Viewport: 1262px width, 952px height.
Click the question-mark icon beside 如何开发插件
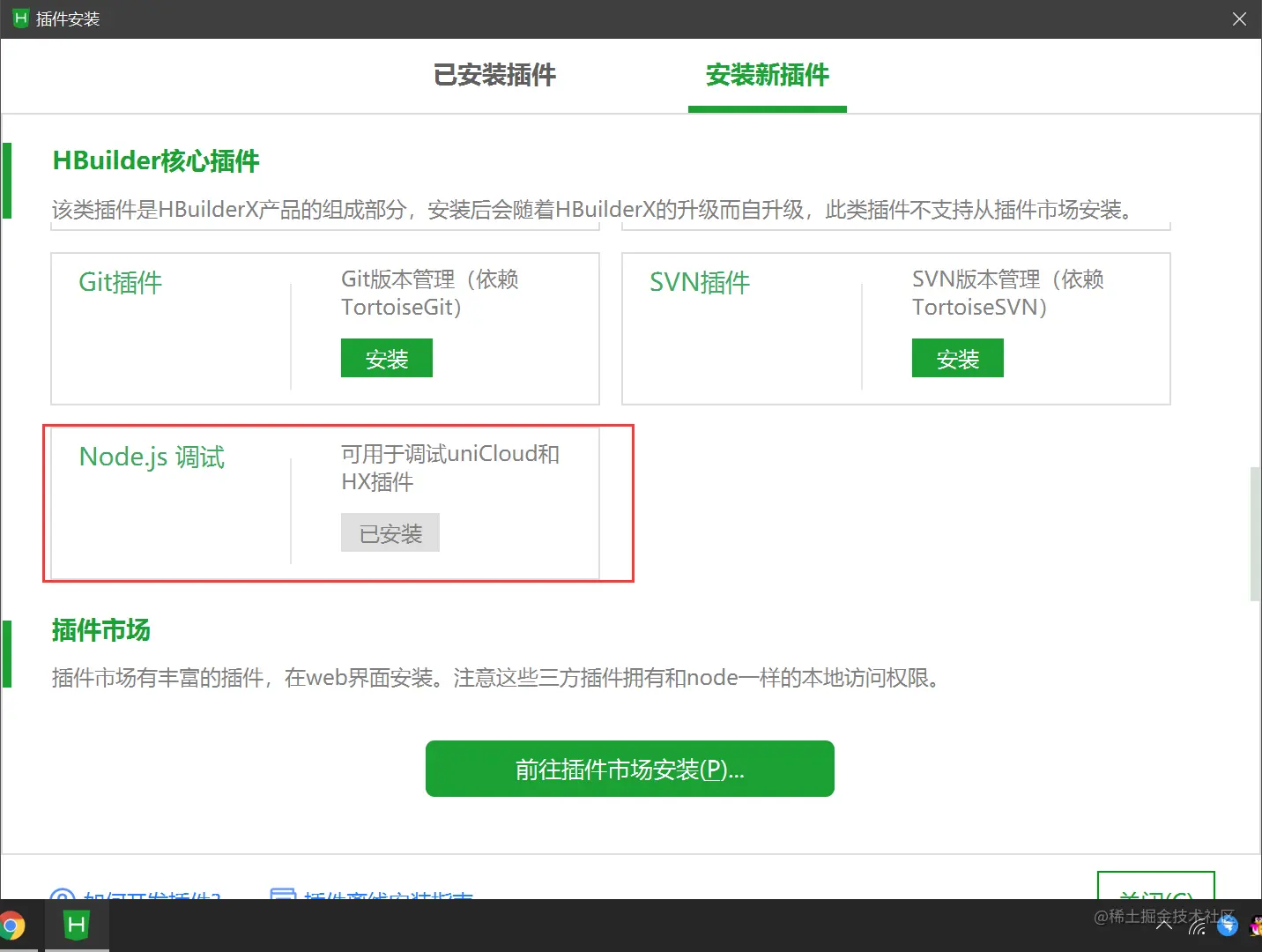click(x=62, y=896)
